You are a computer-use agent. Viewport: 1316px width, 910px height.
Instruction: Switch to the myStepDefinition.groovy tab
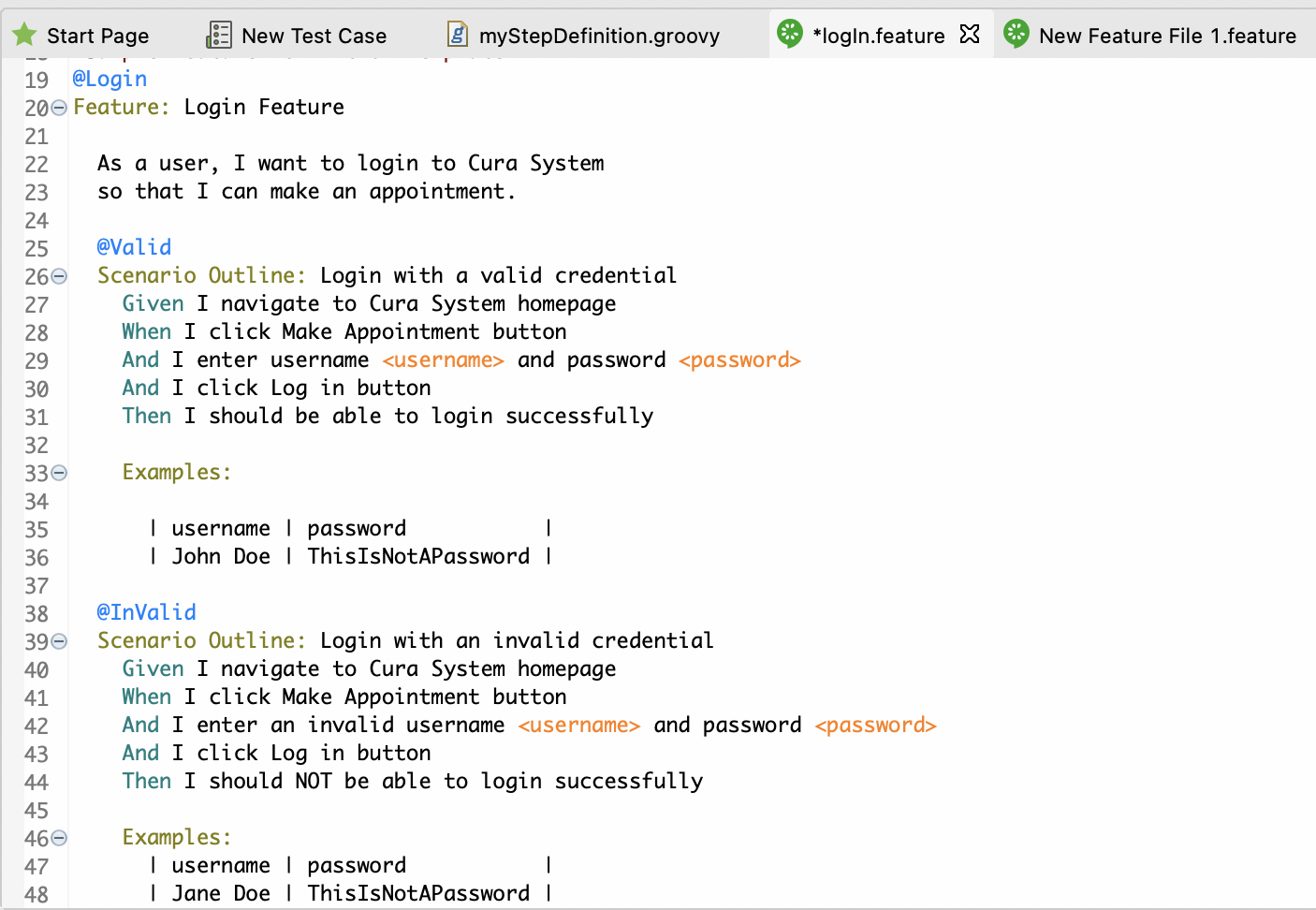599,35
